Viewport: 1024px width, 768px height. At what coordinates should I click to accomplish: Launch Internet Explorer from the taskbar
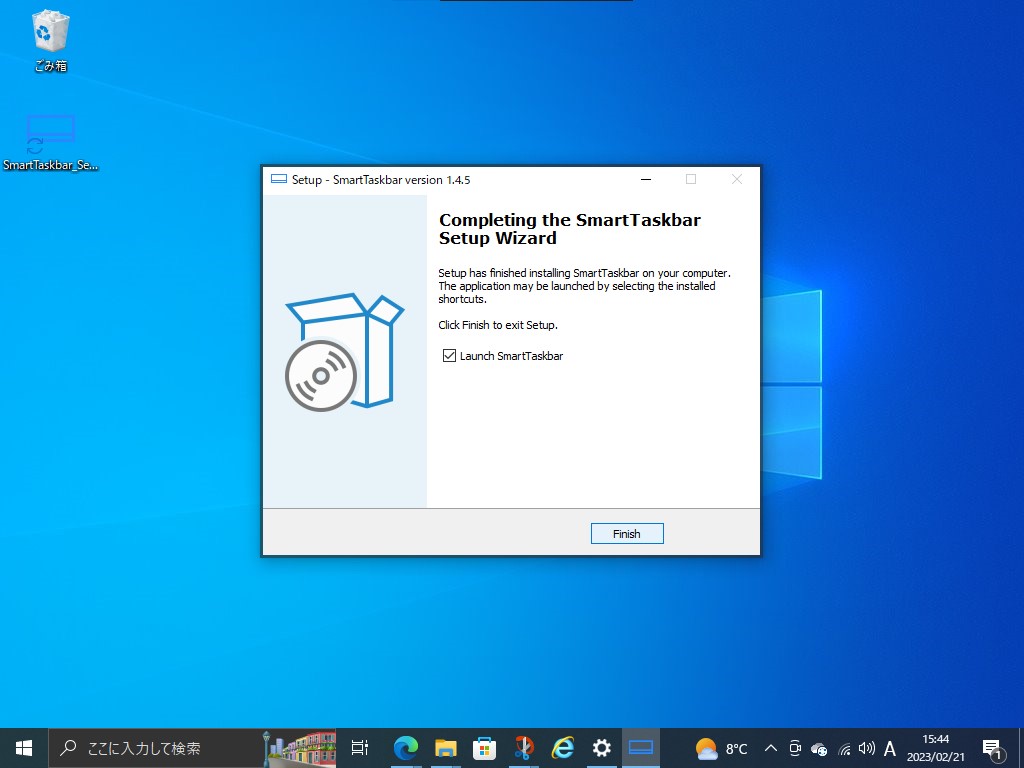click(x=562, y=747)
